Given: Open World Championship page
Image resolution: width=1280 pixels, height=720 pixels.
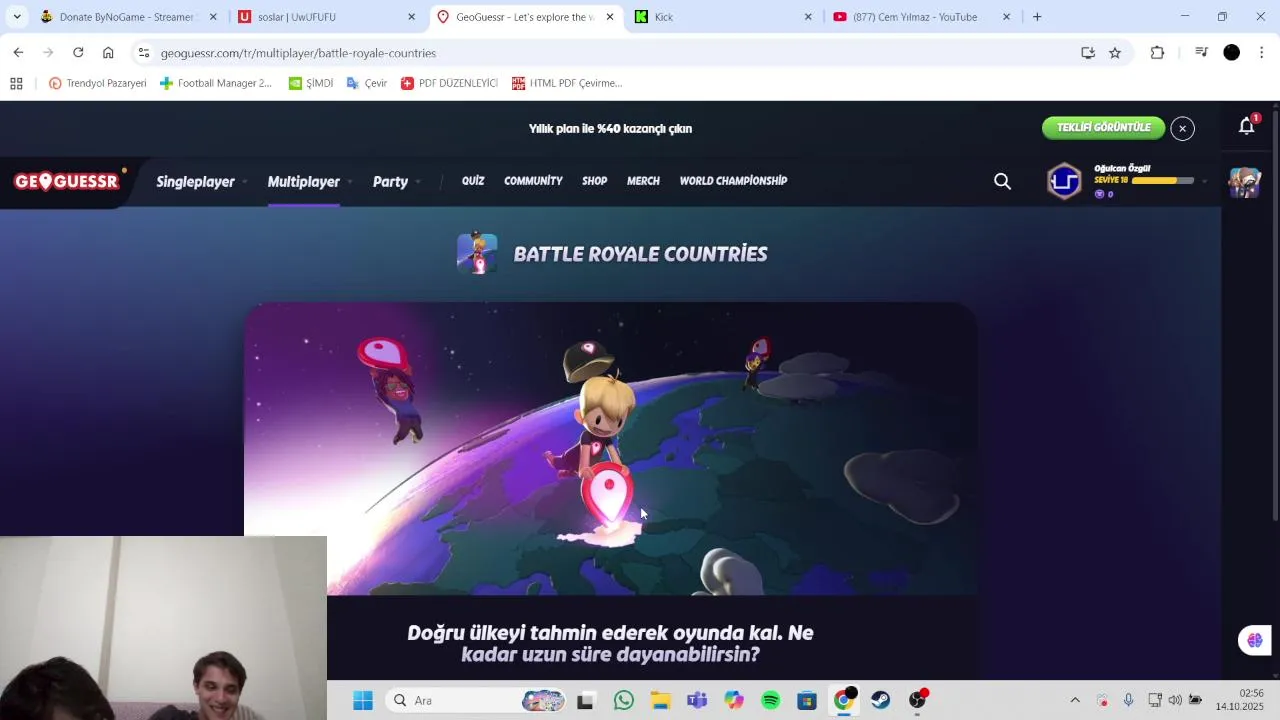Looking at the screenshot, I should [x=733, y=181].
